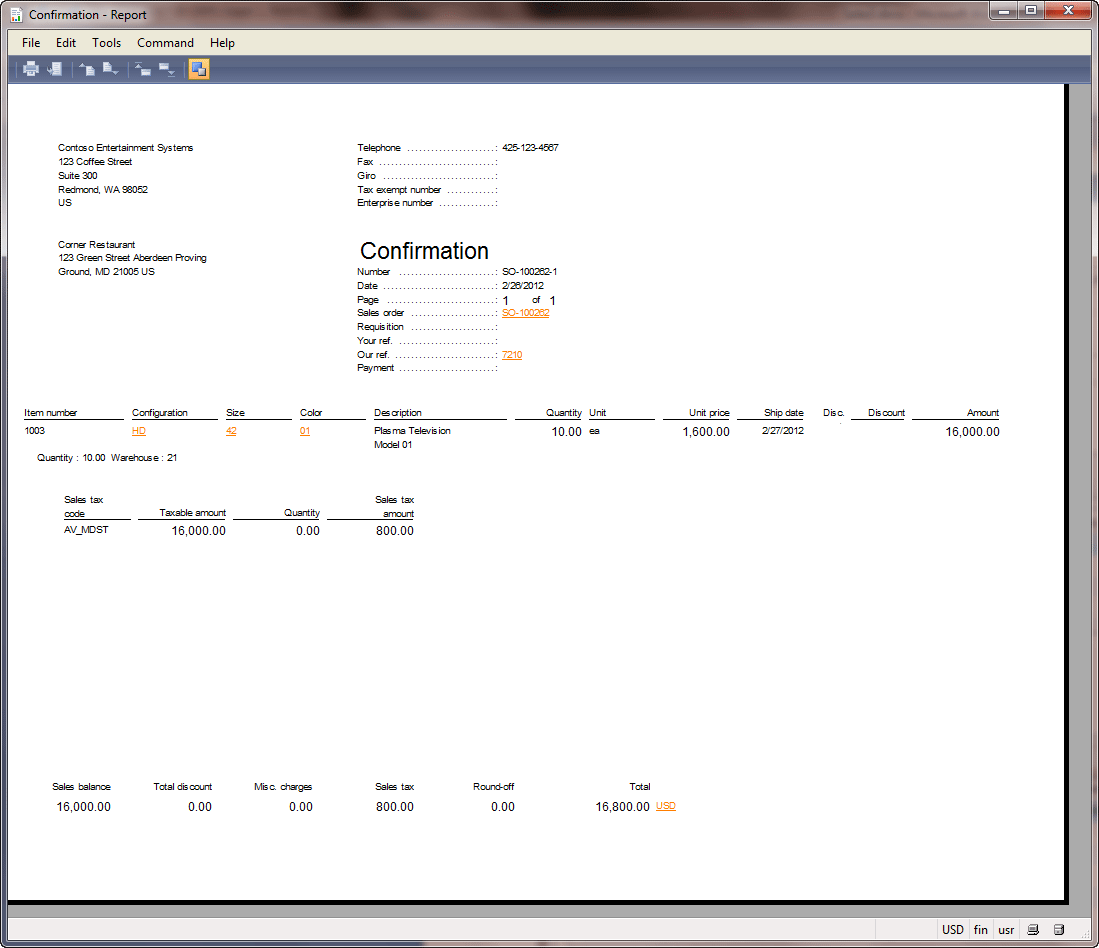The height and width of the screenshot is (948, 1099).
Task: Click the ship date 2/27/2012
Action: [x=783, y=431]
